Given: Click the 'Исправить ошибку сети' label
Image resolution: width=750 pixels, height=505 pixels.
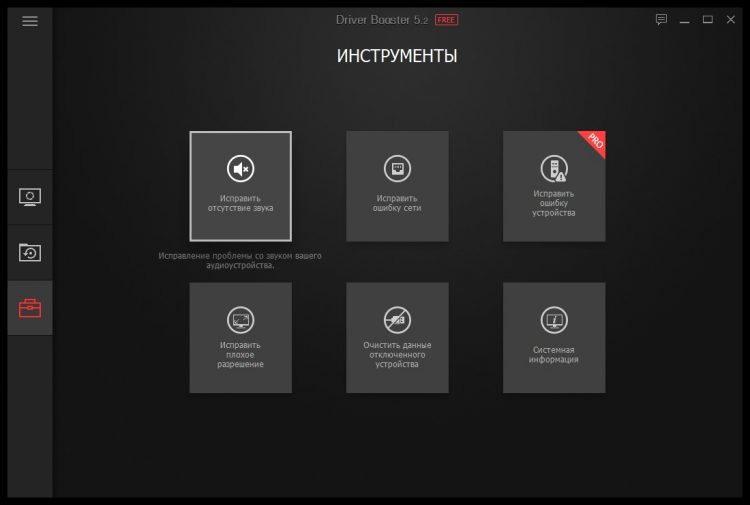Looking at the screenshot, I should tap(397, 203).
